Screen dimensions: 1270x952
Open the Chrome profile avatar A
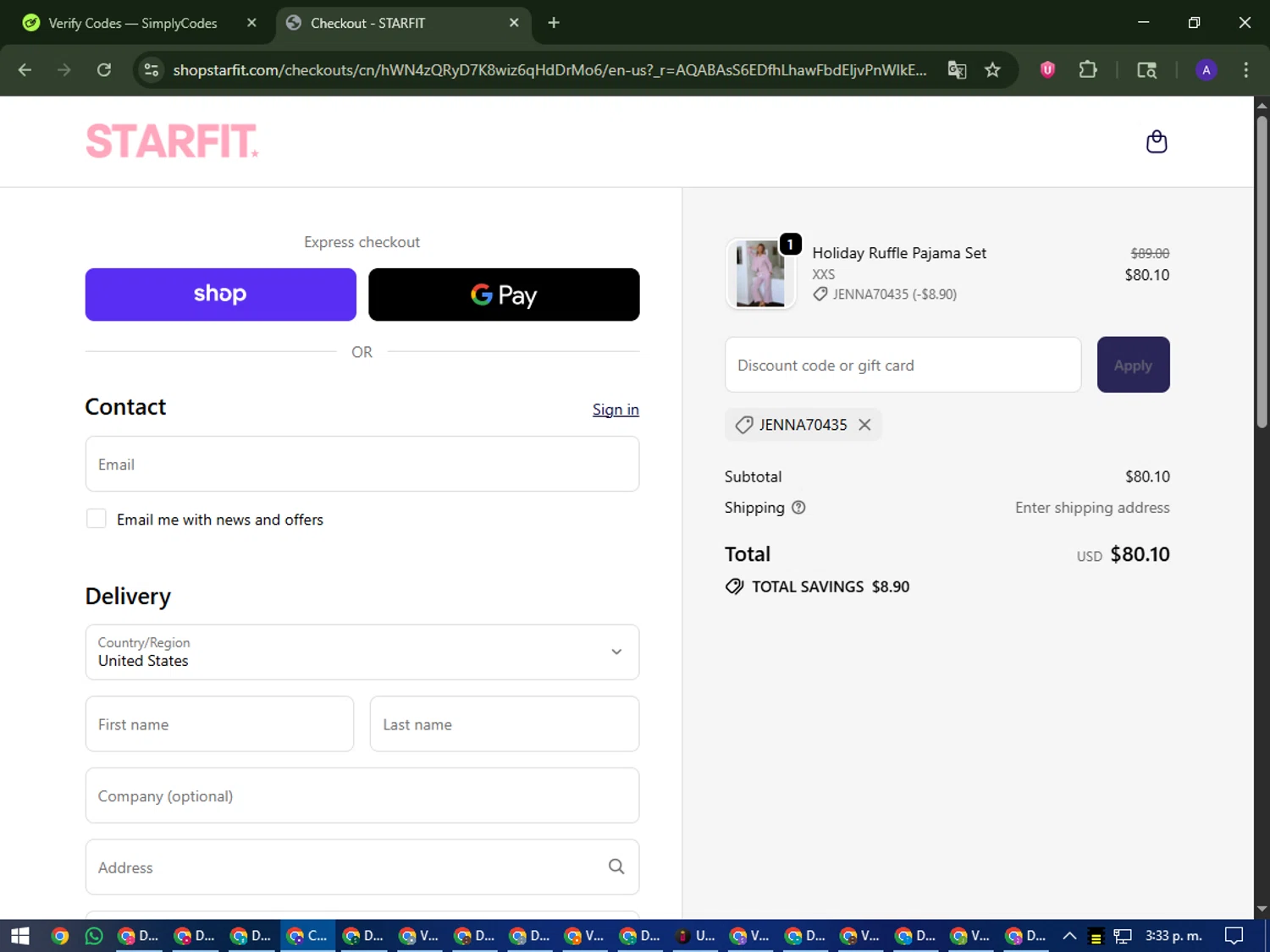1206,70
